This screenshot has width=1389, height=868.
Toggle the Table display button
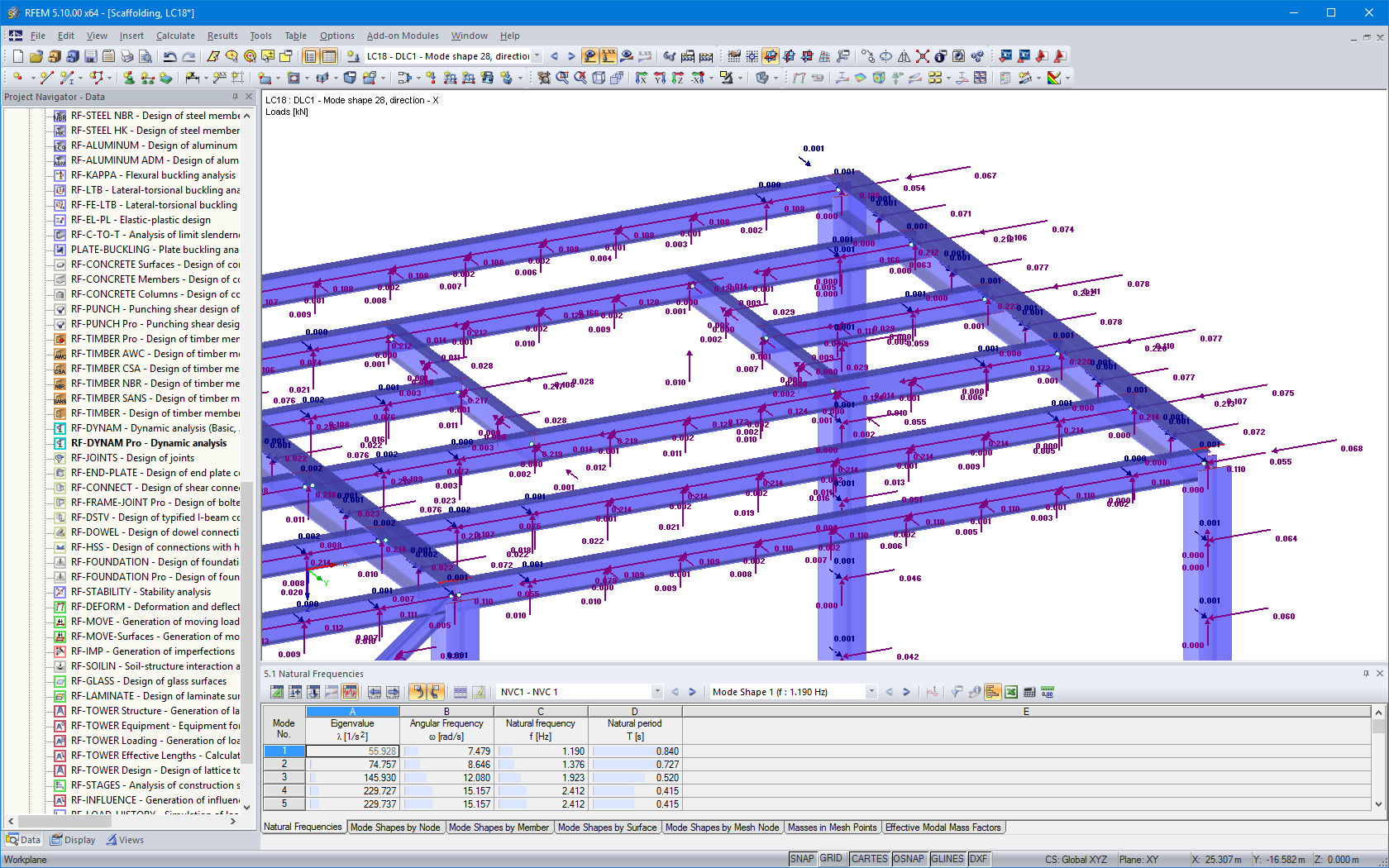[329, 56]
